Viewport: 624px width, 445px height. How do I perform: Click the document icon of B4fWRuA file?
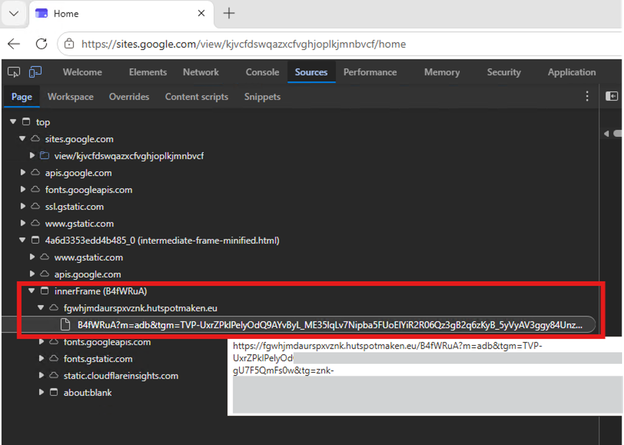pyautogui.click(x=65, y=325)
